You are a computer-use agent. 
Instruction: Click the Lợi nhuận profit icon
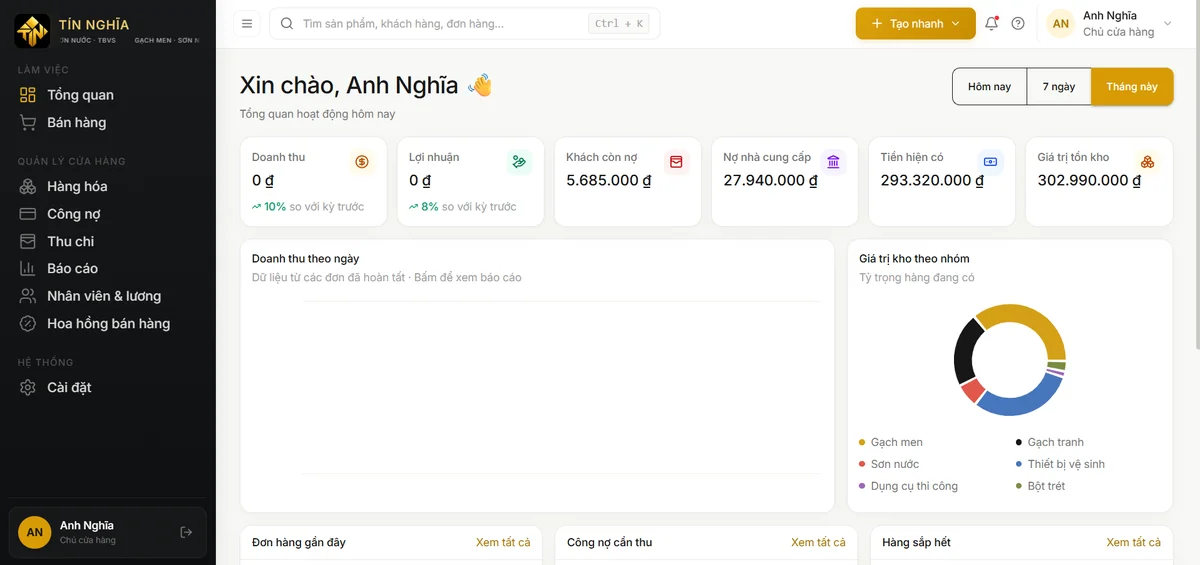[519, 162]
